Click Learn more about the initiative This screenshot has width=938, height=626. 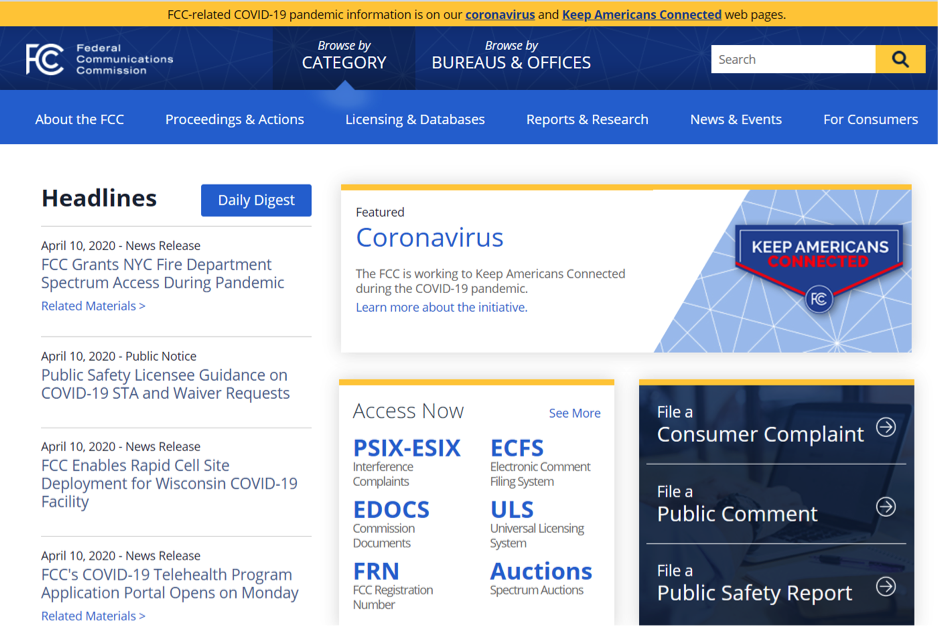coord(441,307)
